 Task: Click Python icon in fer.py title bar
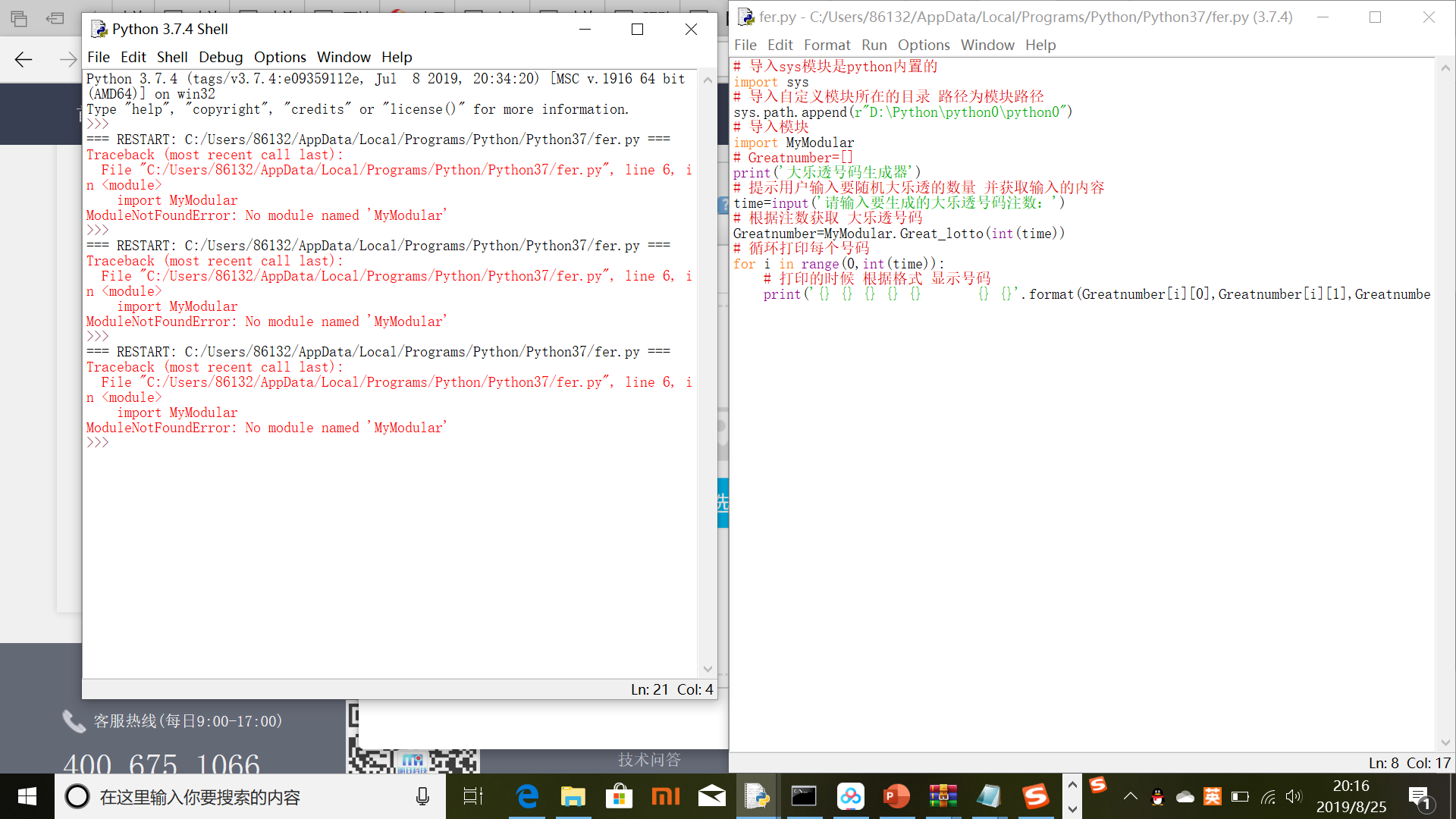click(x=746, y=17)
